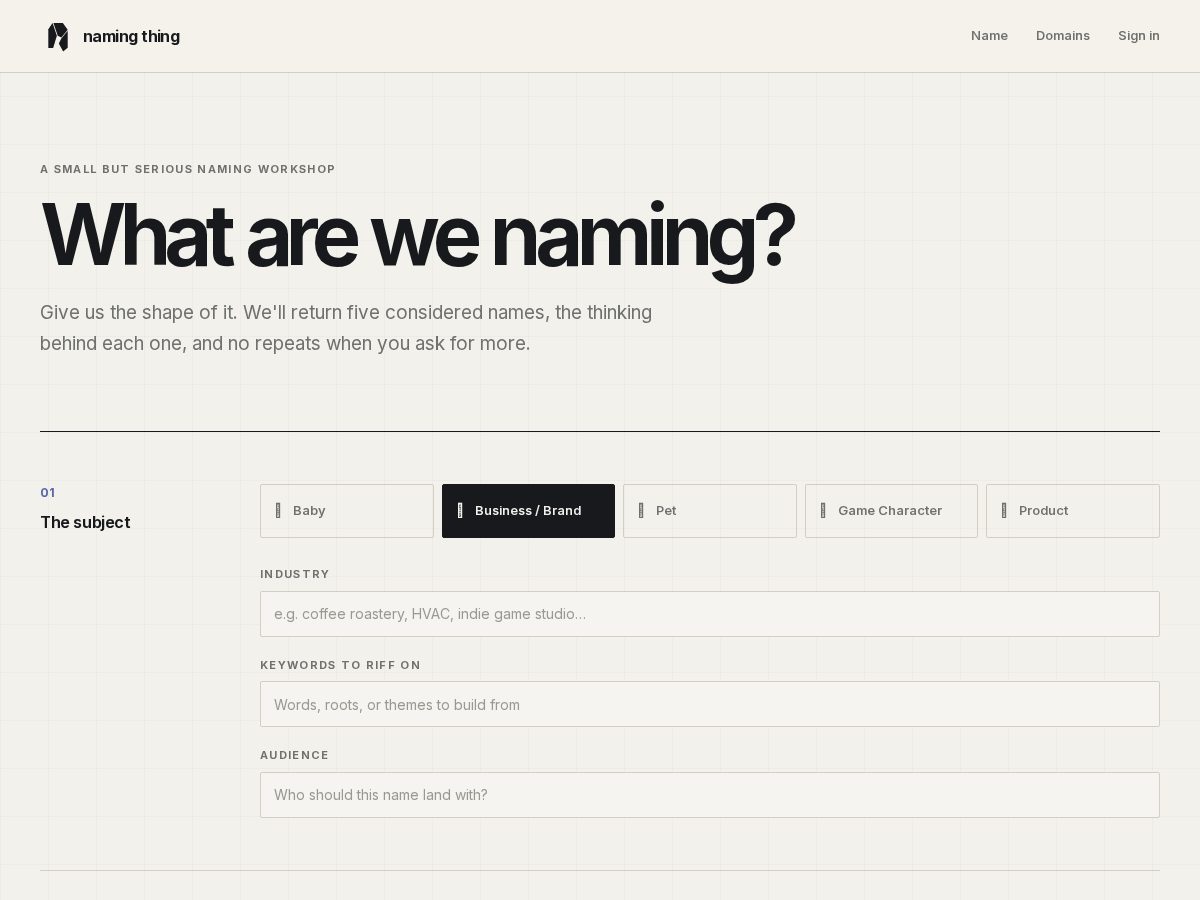Click the naming thing logo icon

click(x=58, y=36)
